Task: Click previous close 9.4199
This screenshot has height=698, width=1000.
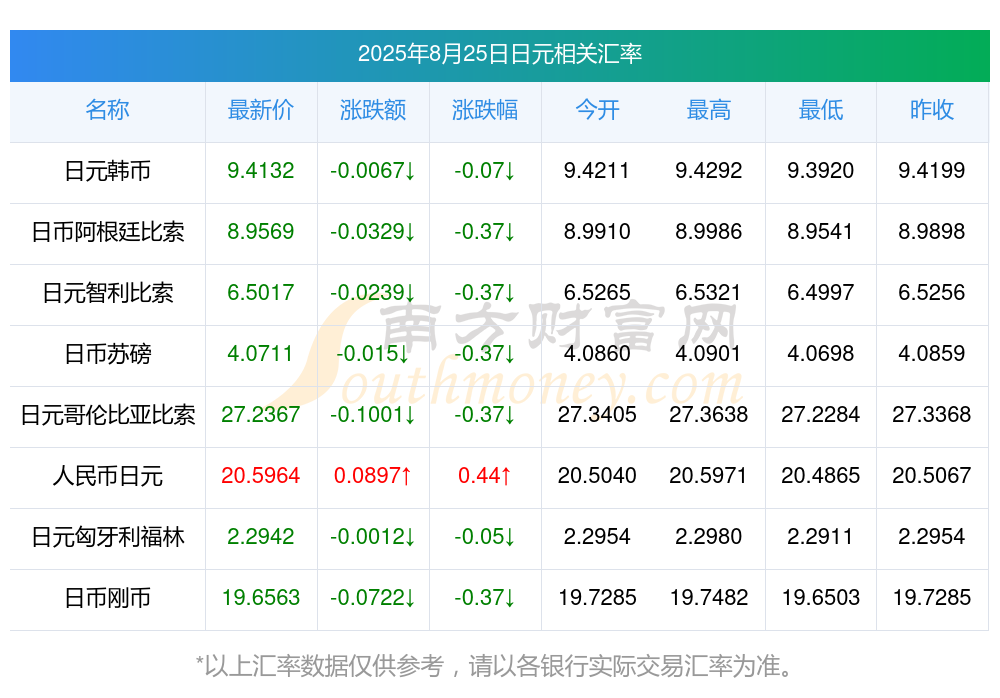Action: click(932, 170)
